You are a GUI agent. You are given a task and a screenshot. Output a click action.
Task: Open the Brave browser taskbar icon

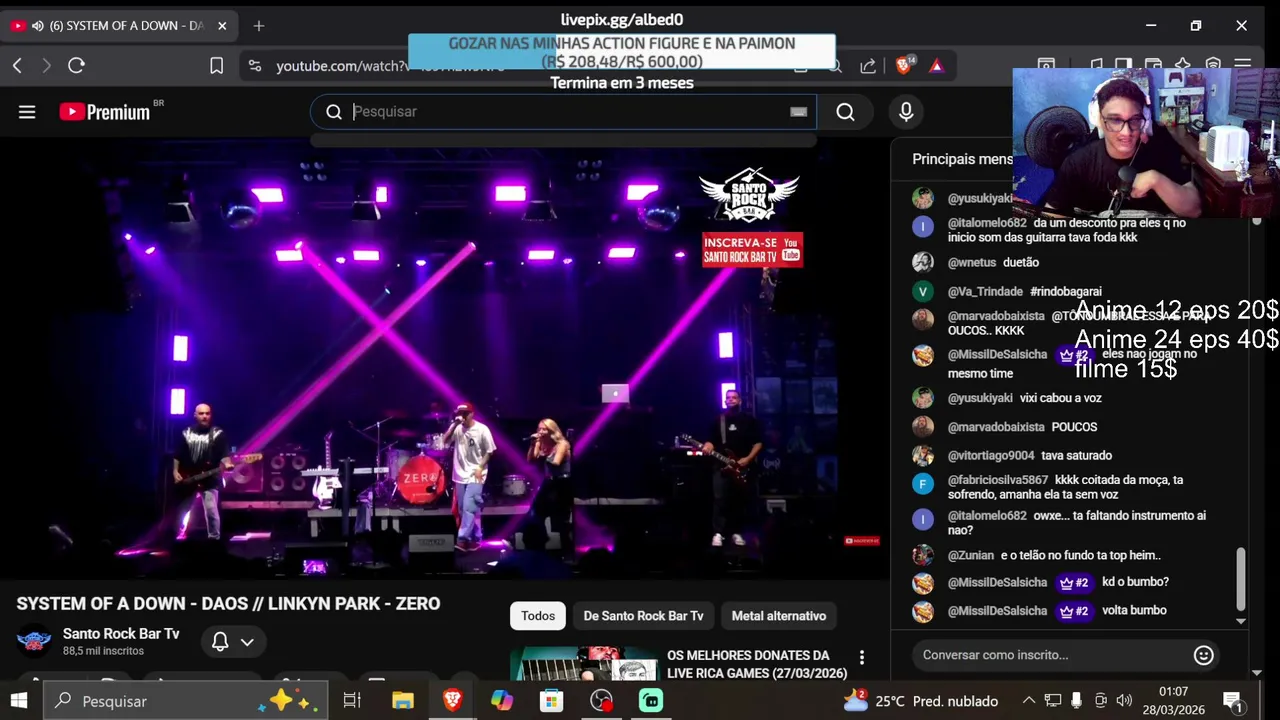(x=453, y=701)
